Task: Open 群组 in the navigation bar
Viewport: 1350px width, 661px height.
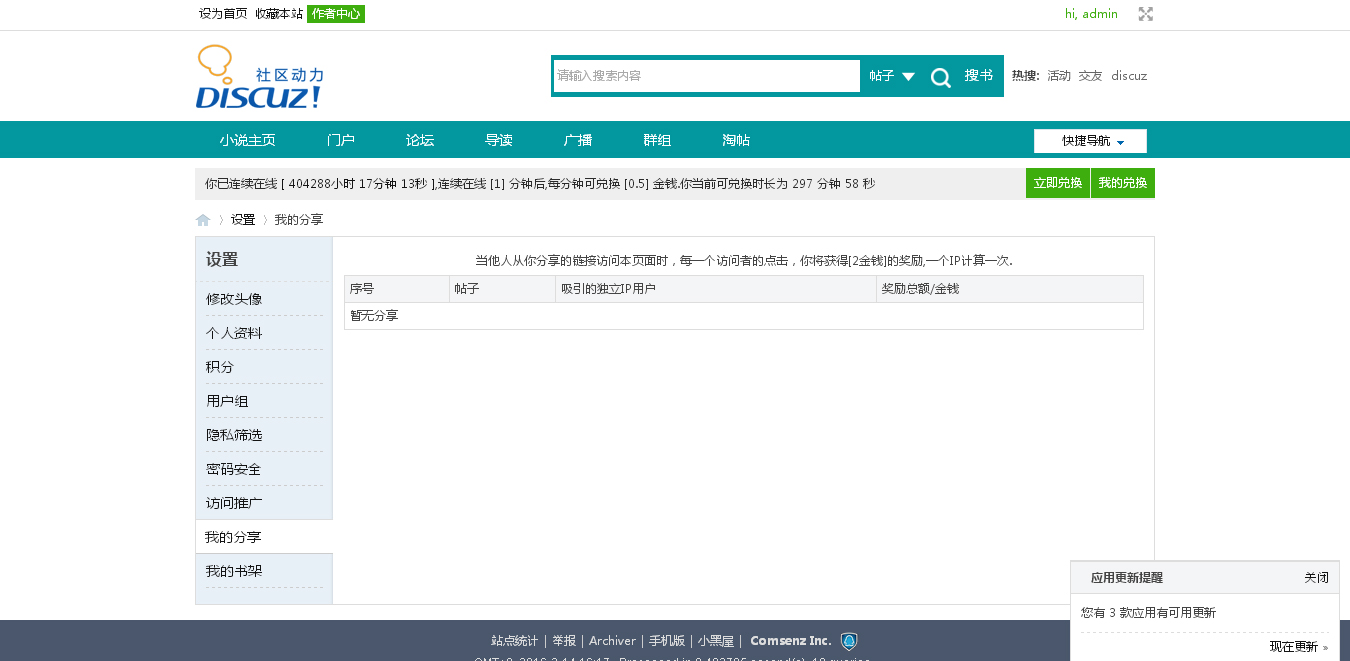Action: pyautogui.click(x=657, y=140)
